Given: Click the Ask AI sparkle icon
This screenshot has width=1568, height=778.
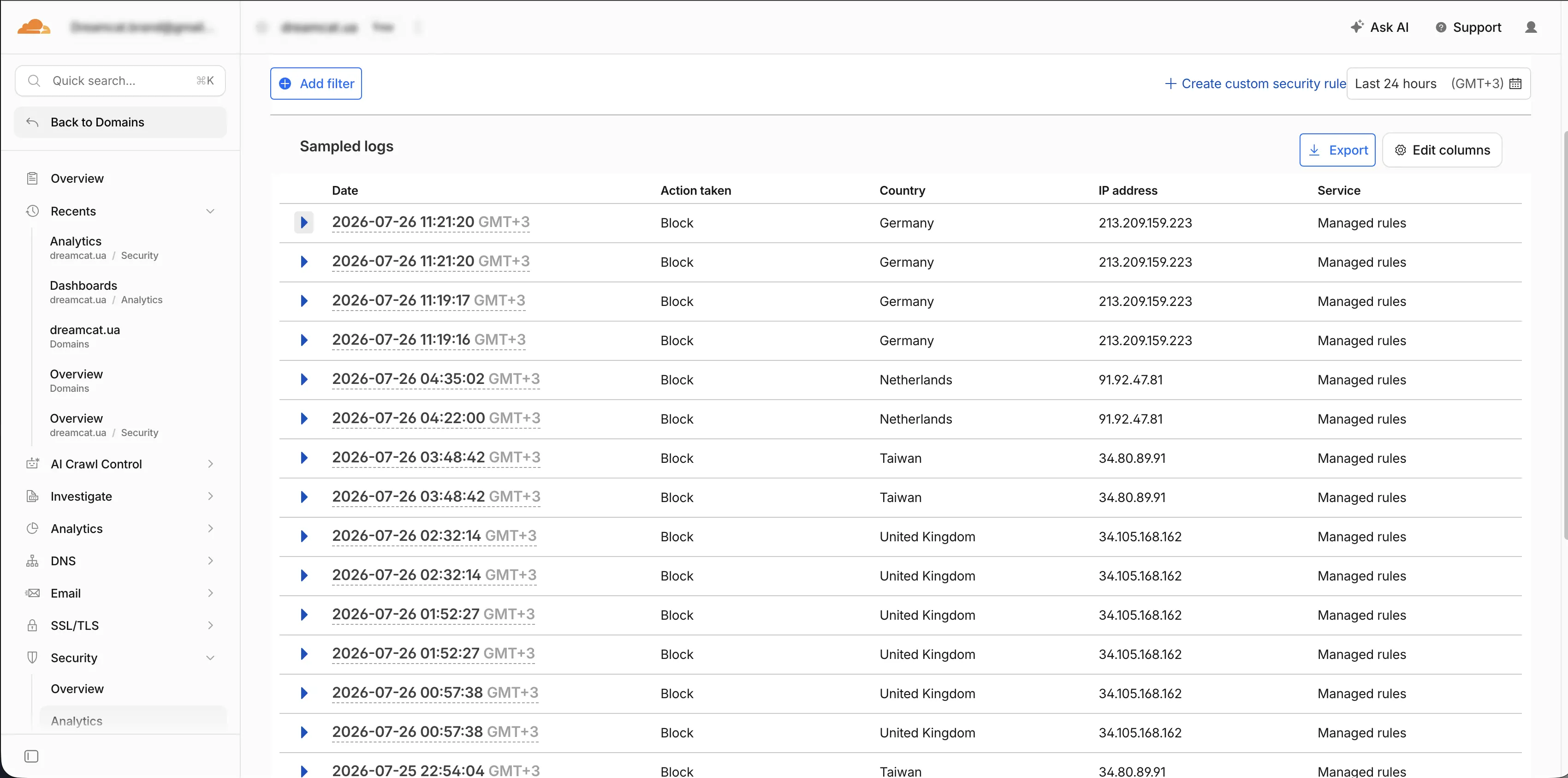Looking at the screenshot, I should (1357, 27).
